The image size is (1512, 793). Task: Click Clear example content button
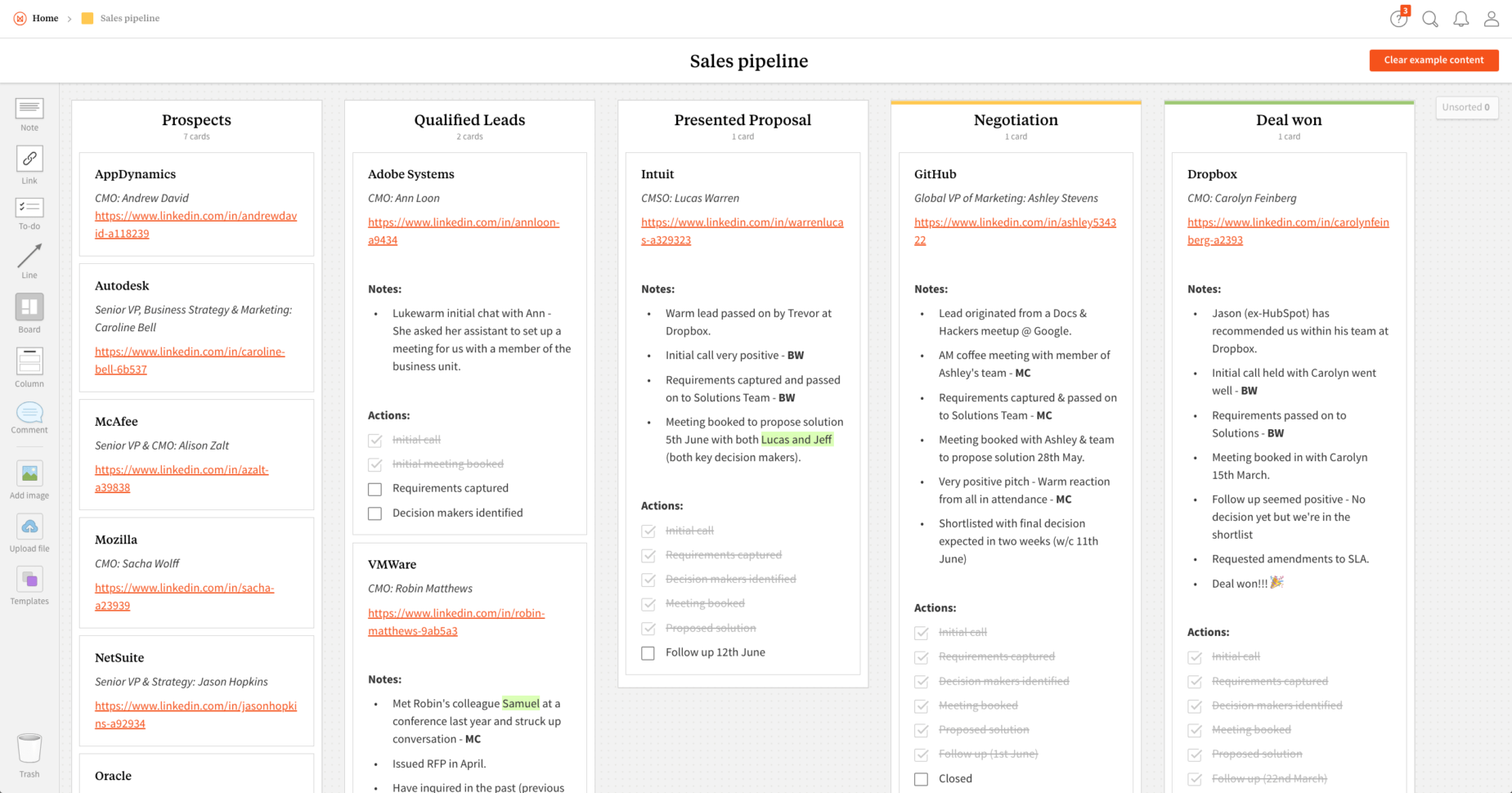click(x=1433, y=60)
